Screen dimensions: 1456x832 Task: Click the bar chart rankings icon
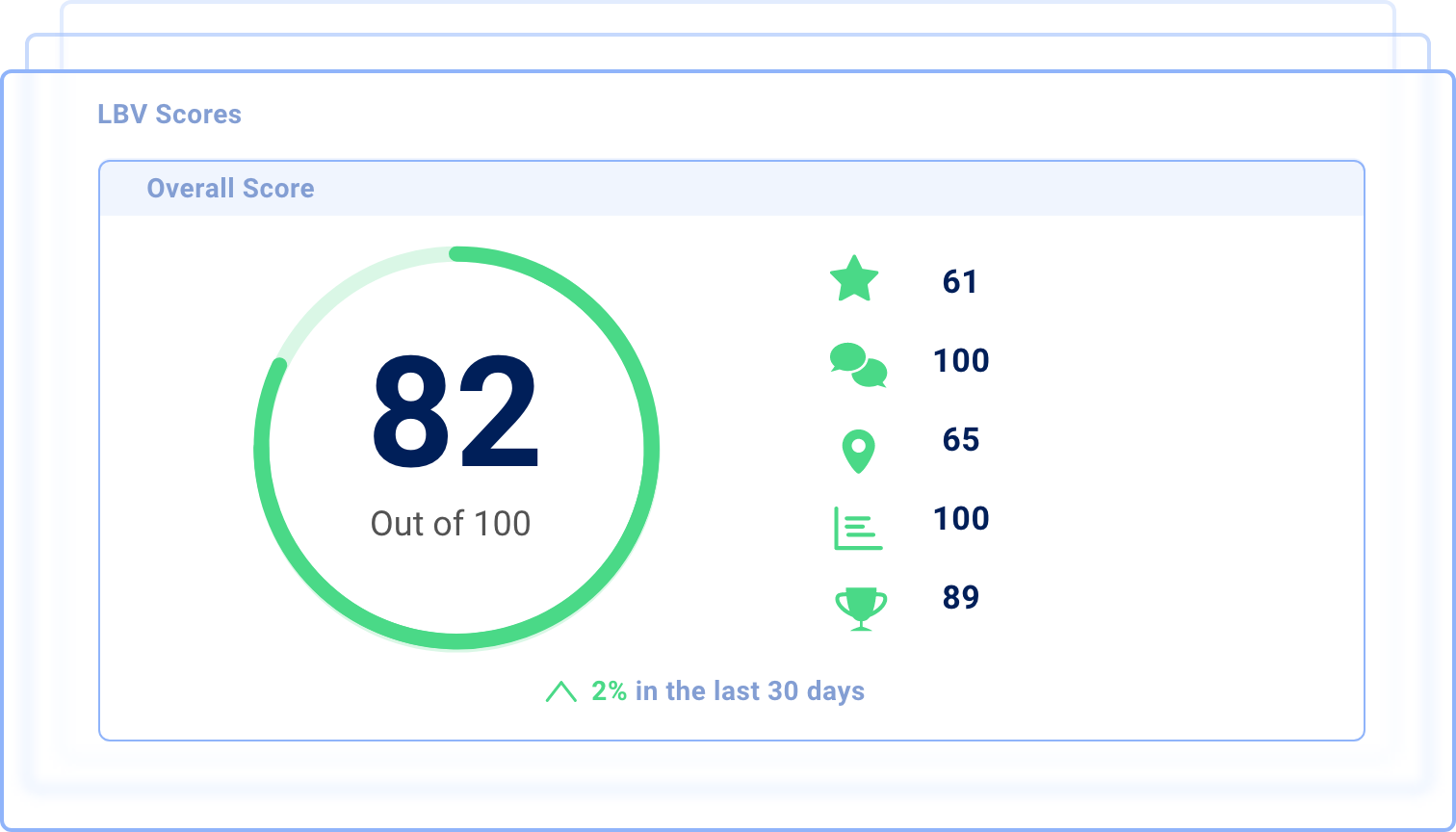pos(857,529)
